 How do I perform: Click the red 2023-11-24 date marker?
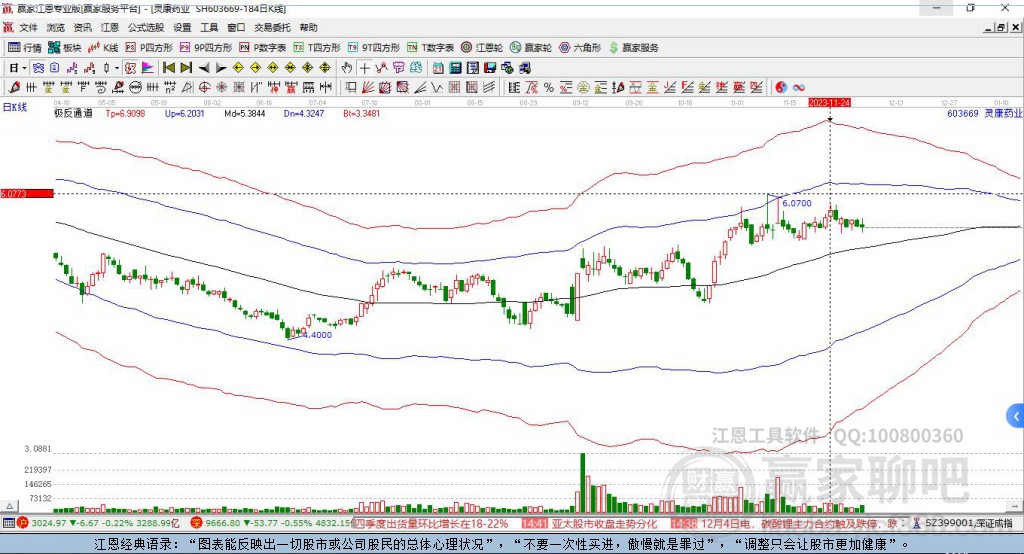(829, 103)
